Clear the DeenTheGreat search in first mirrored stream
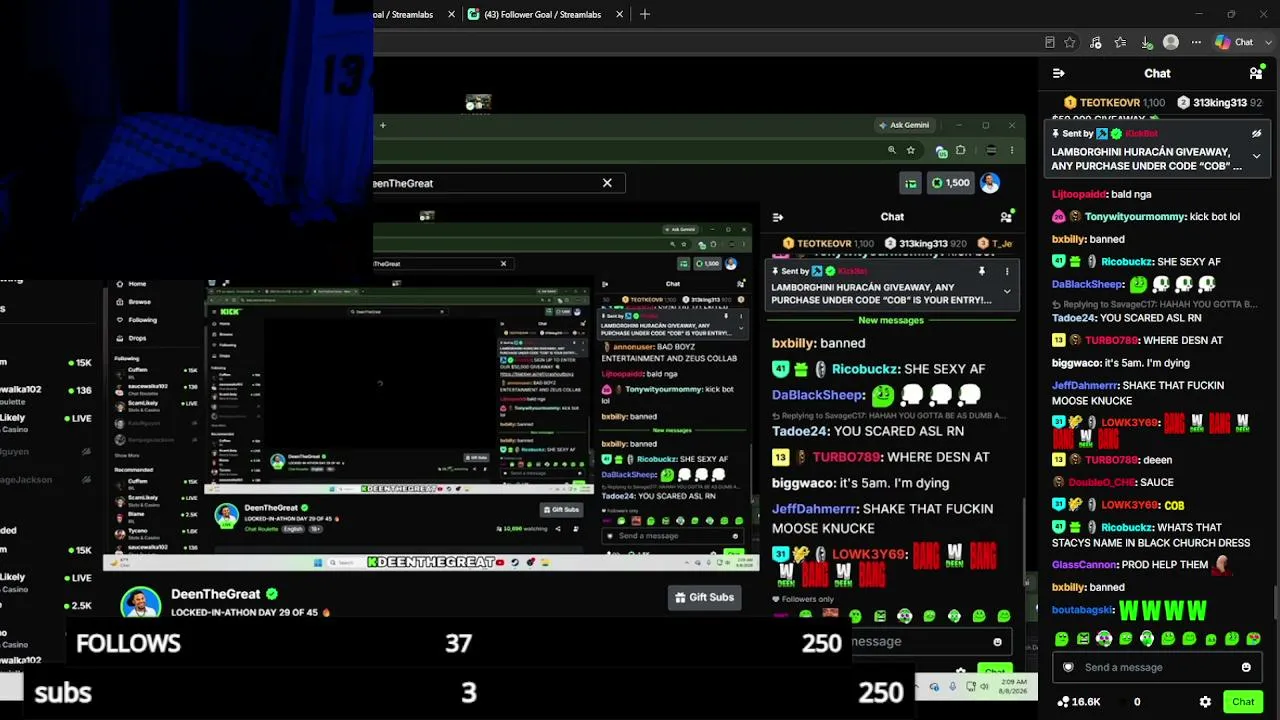Screen dimensions: 1280x720 click(x=606, y=183)
